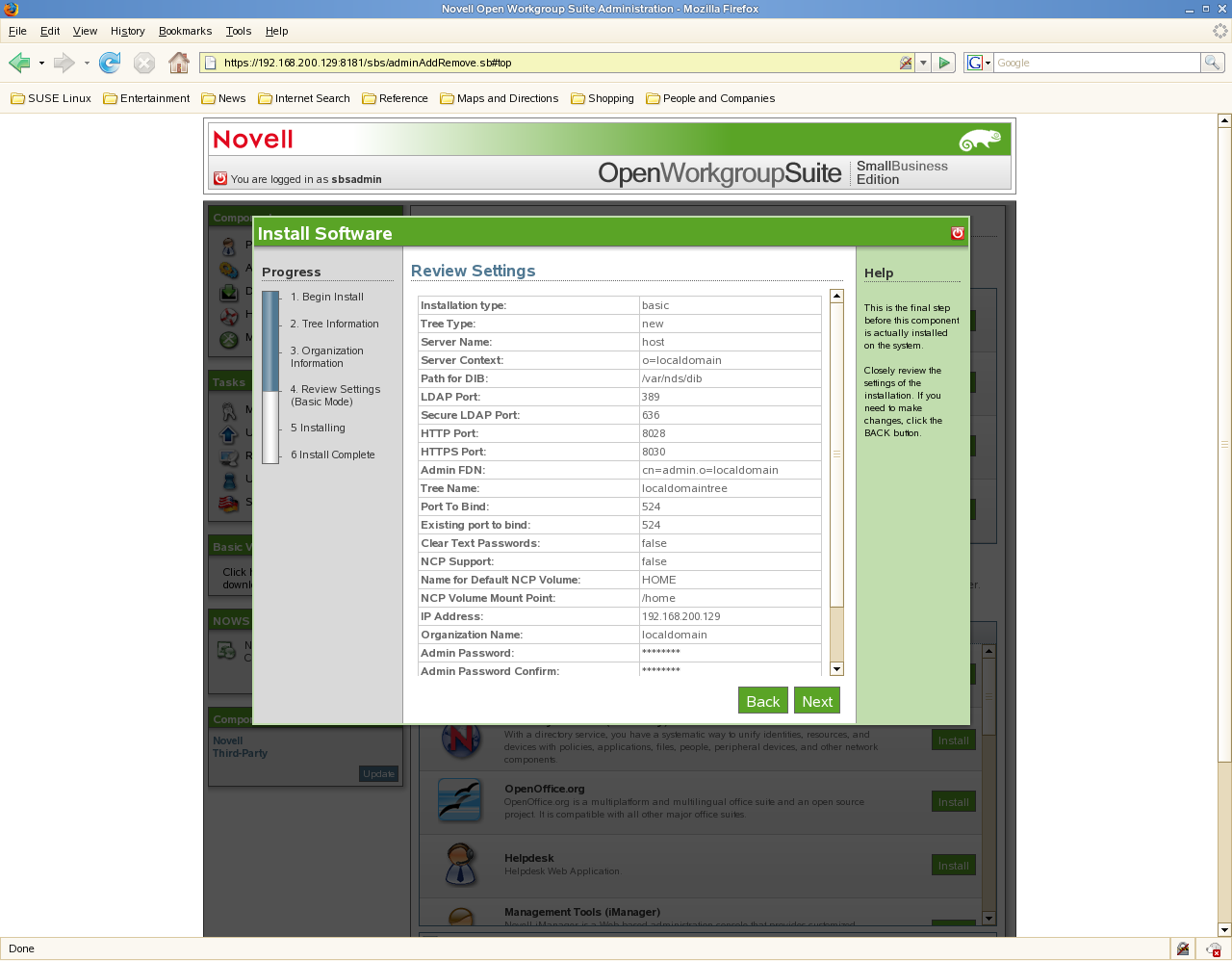The height and width of the screenshot is (961, 1232).
Task: Select step '5 Installing' in Progress
Action: click(319, 428)
